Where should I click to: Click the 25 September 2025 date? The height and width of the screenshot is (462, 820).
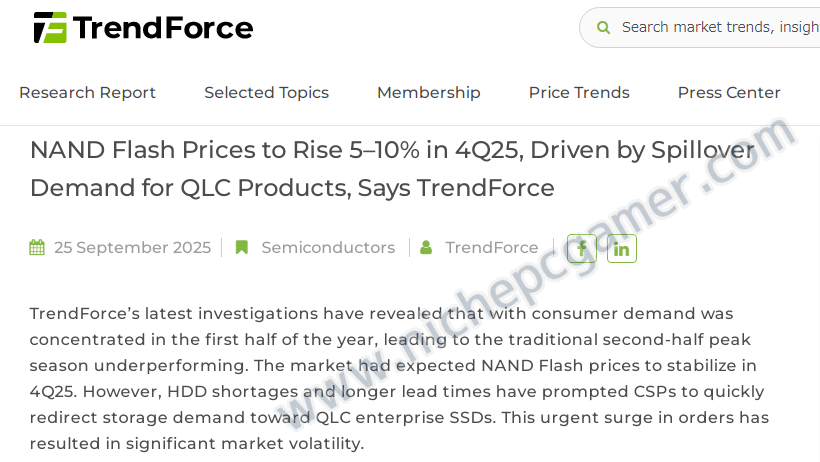(x=132, y=247)
